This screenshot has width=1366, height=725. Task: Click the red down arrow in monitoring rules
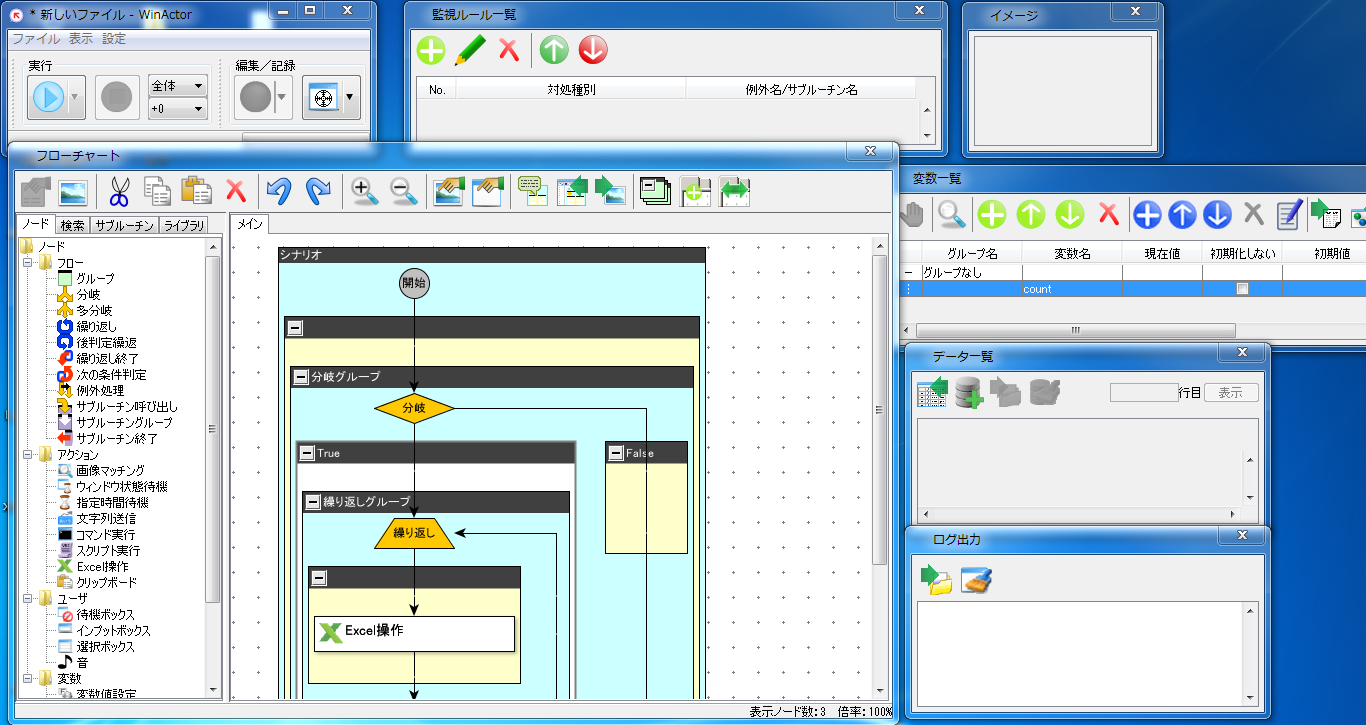coord(593,50)
